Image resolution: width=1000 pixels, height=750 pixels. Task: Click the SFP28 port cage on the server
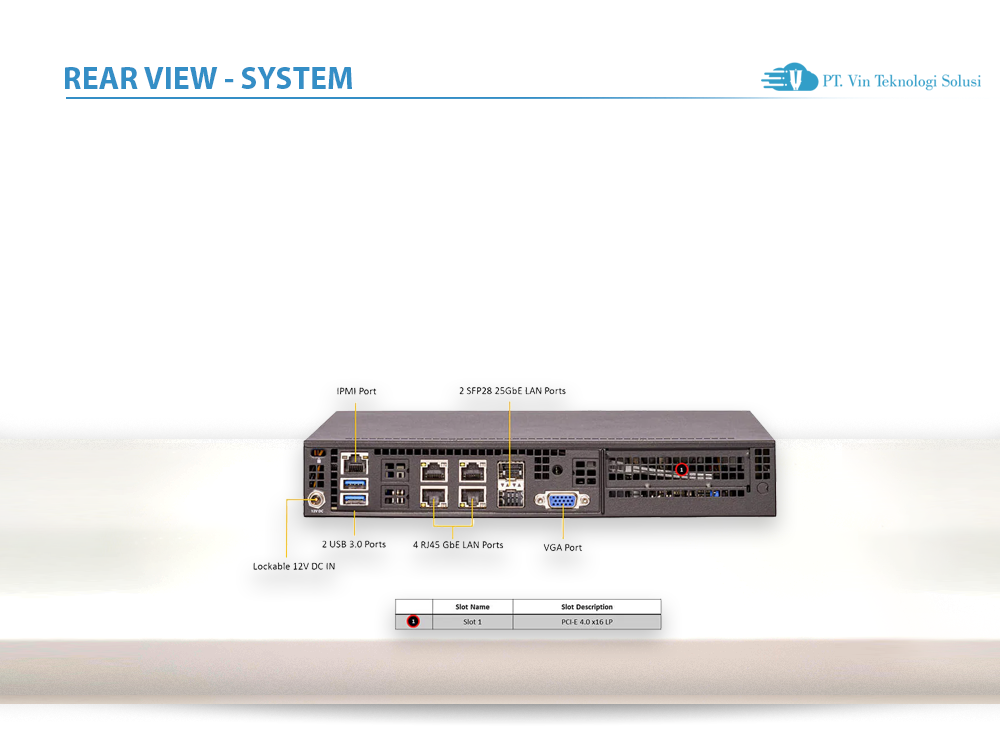pyautogui.click(x=511, y=485)
